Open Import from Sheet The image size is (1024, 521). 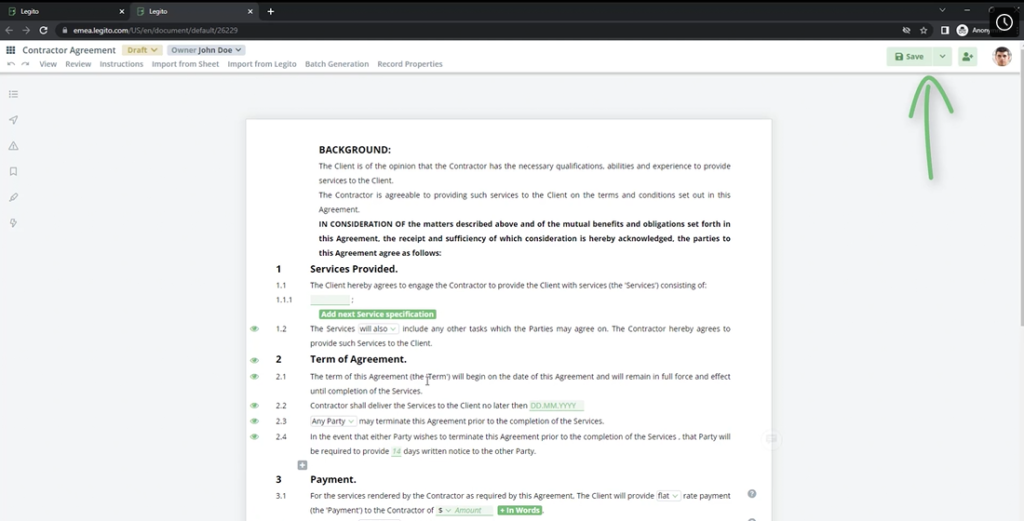pyautogui.click(x=185, y=64)
